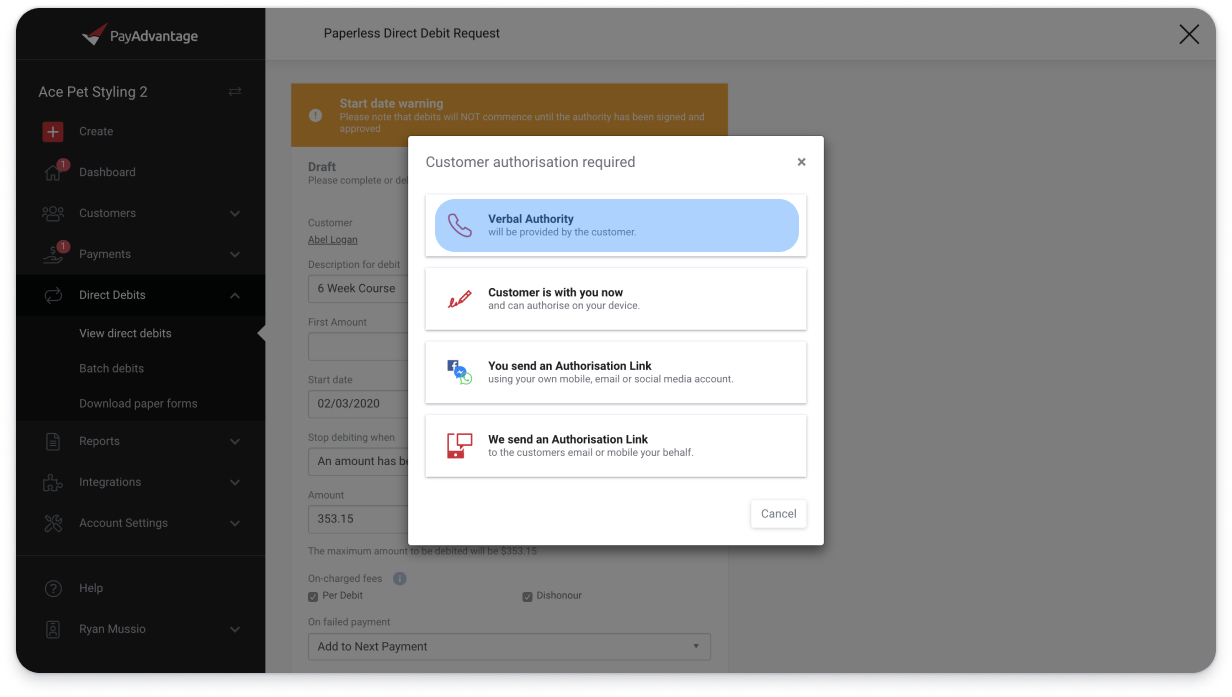Screen dimensions: 1232x697
Task: Click the PayAdvantage logo
Action: [140, 36]
